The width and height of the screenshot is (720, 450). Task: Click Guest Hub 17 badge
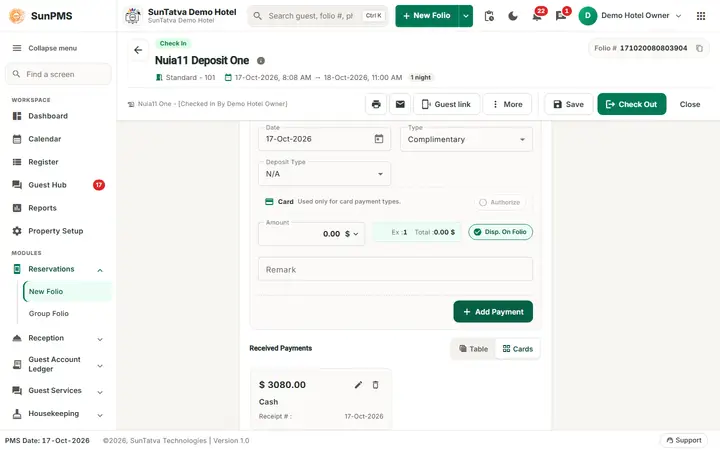(x=99, y=185)
